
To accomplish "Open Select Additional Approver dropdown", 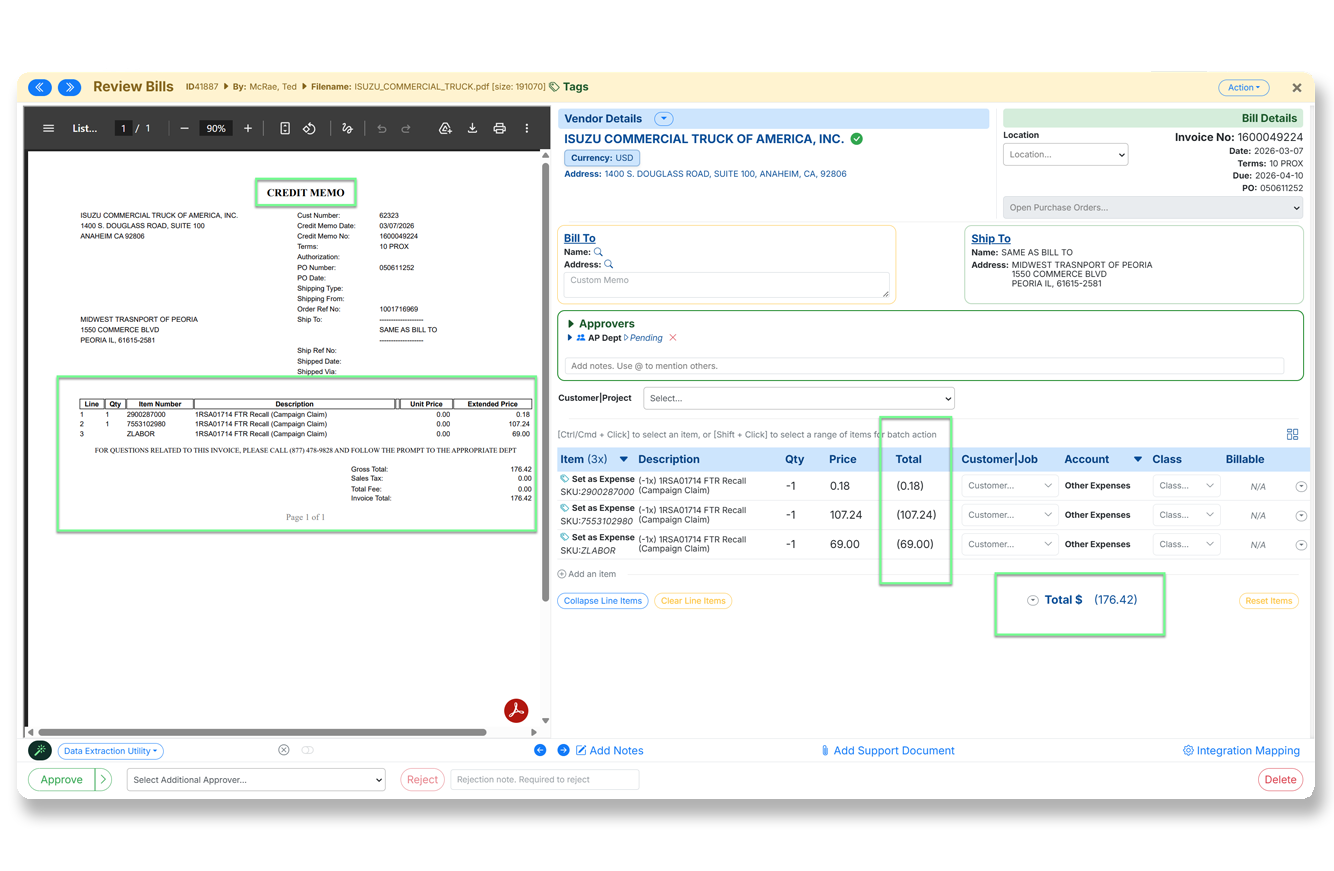I will (256, 780).
